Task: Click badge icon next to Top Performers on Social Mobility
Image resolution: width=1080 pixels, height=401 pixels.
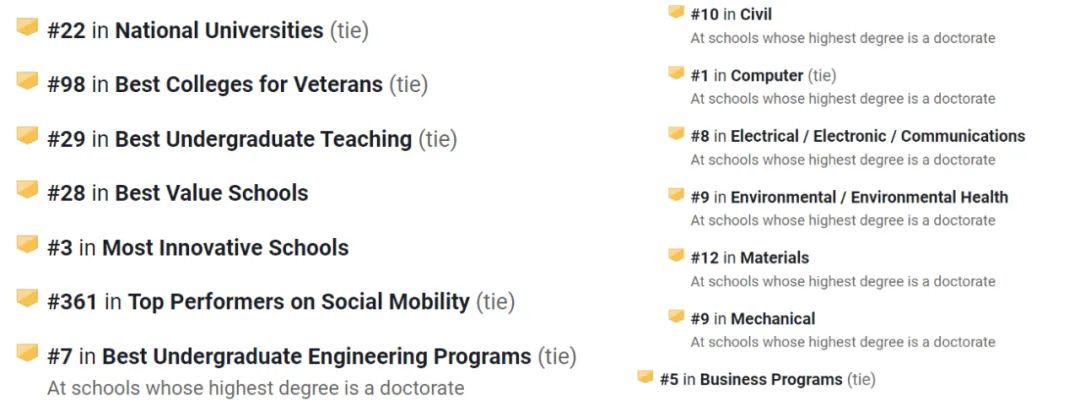Action: (x=28, y=298)
